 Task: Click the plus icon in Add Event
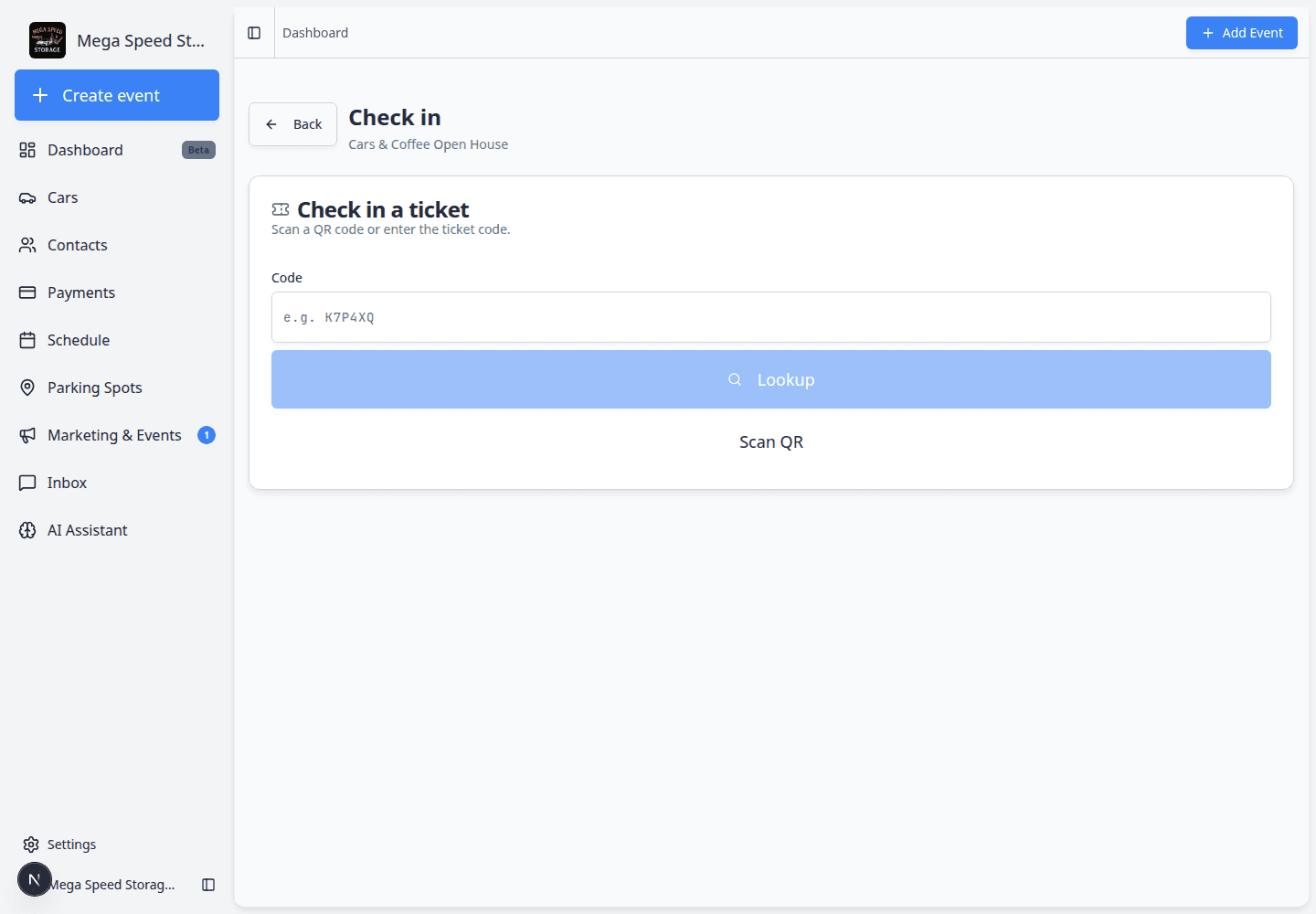pos(1208,33)
